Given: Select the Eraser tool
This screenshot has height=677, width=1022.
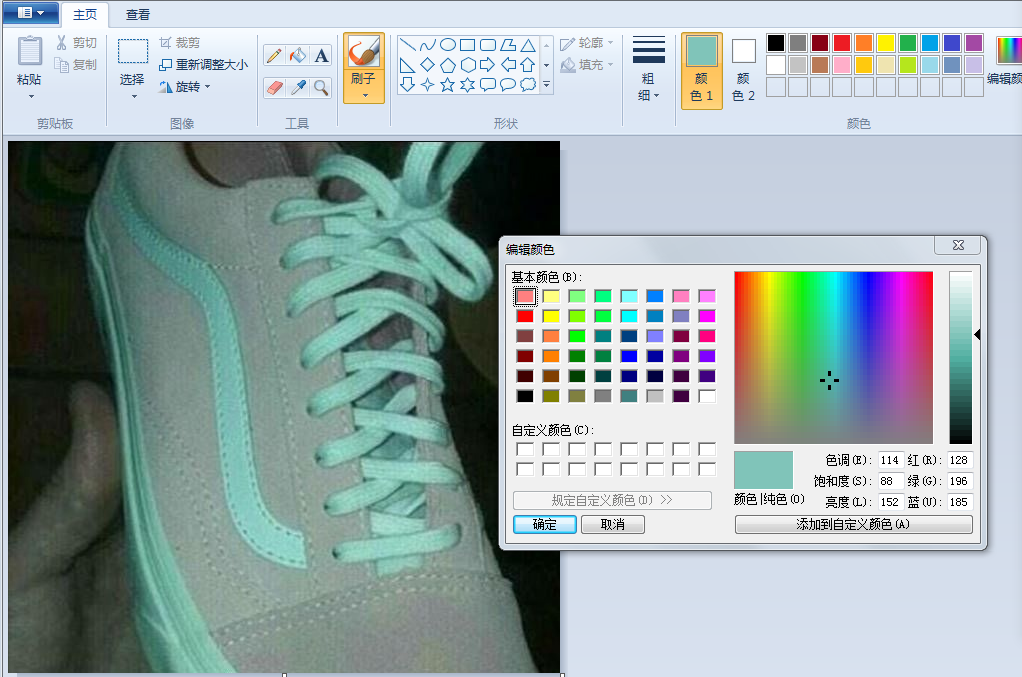Looking at the screenshot, I should (x=273, y=88).
